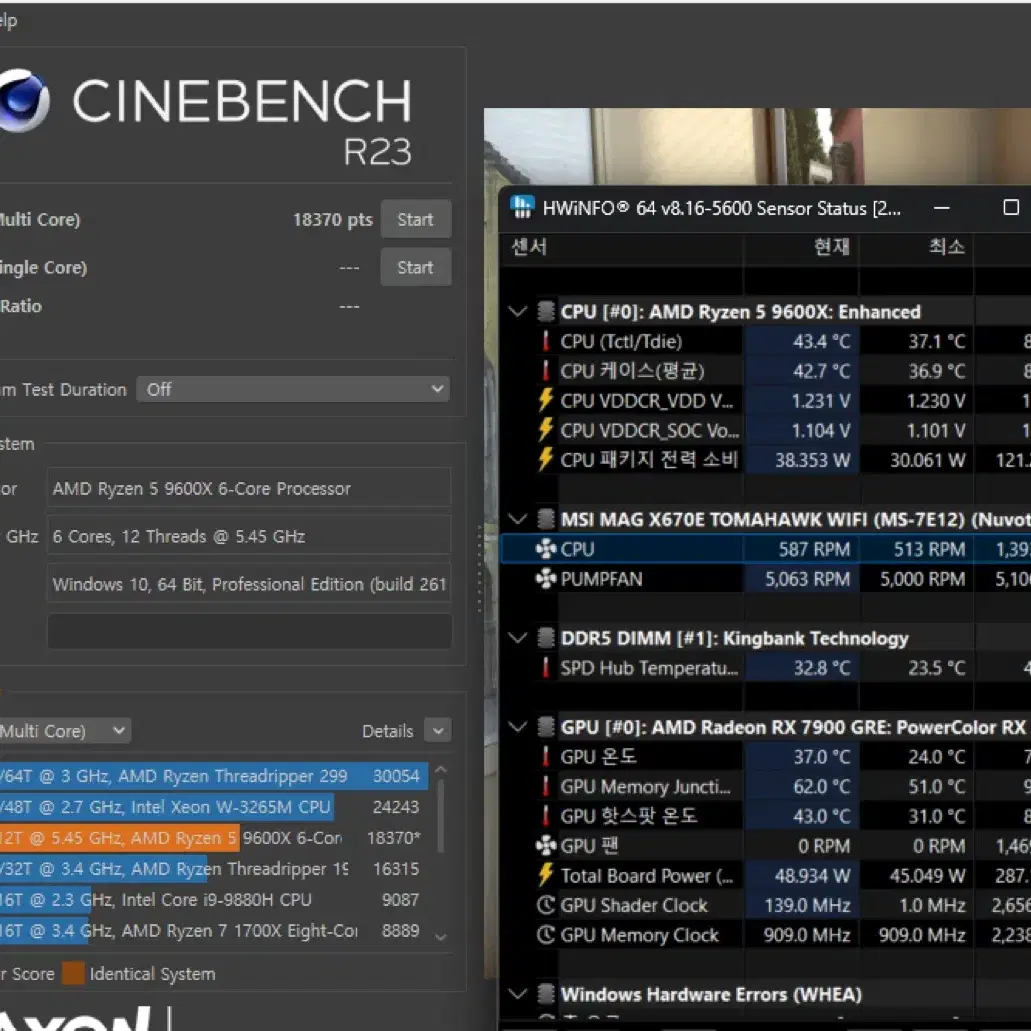Click the HWiNFO app icon in title bar
1031x1031 pixels.
(522, 207)
